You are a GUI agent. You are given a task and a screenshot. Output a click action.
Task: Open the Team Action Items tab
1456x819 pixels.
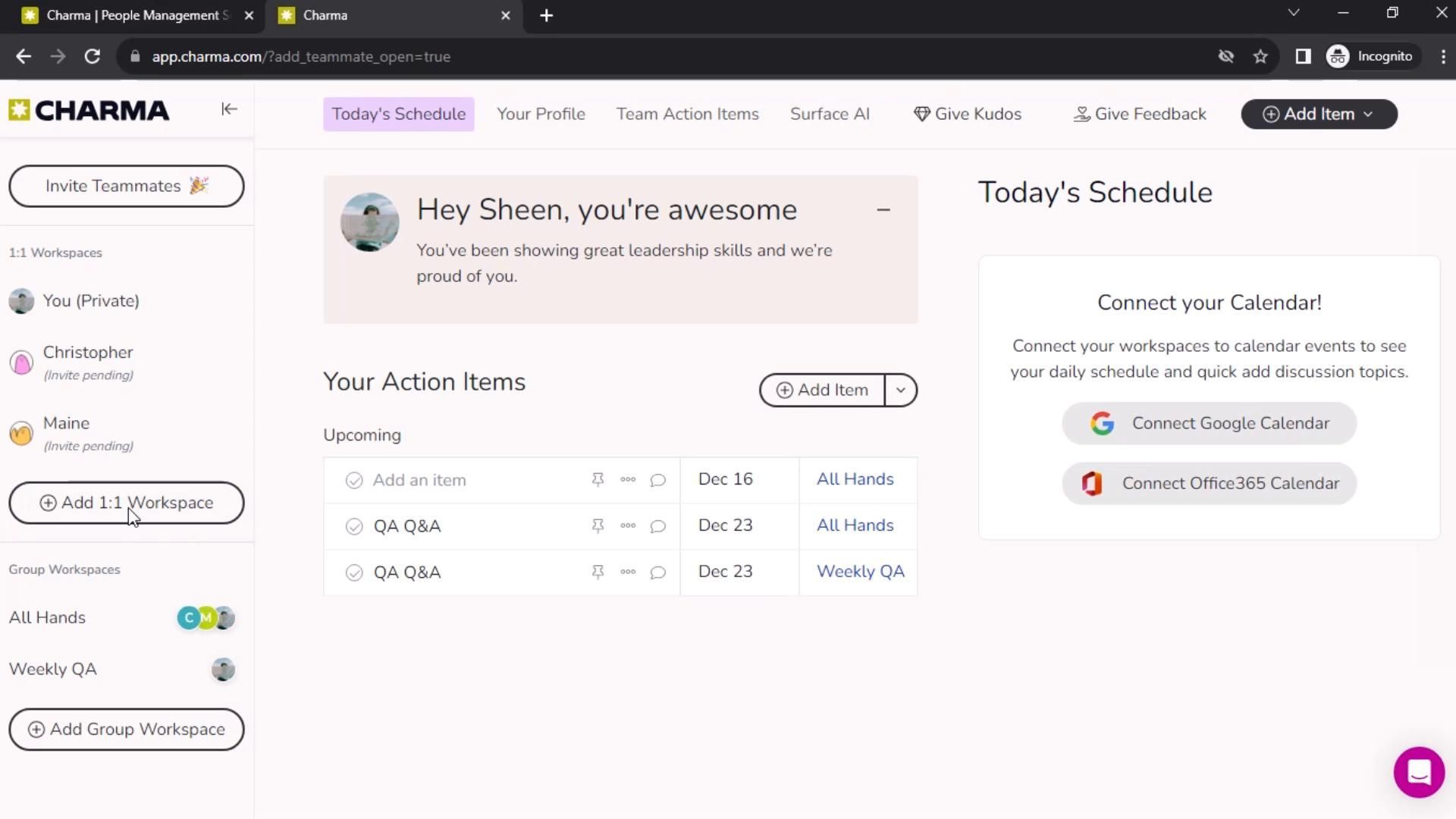pos(687,114)
